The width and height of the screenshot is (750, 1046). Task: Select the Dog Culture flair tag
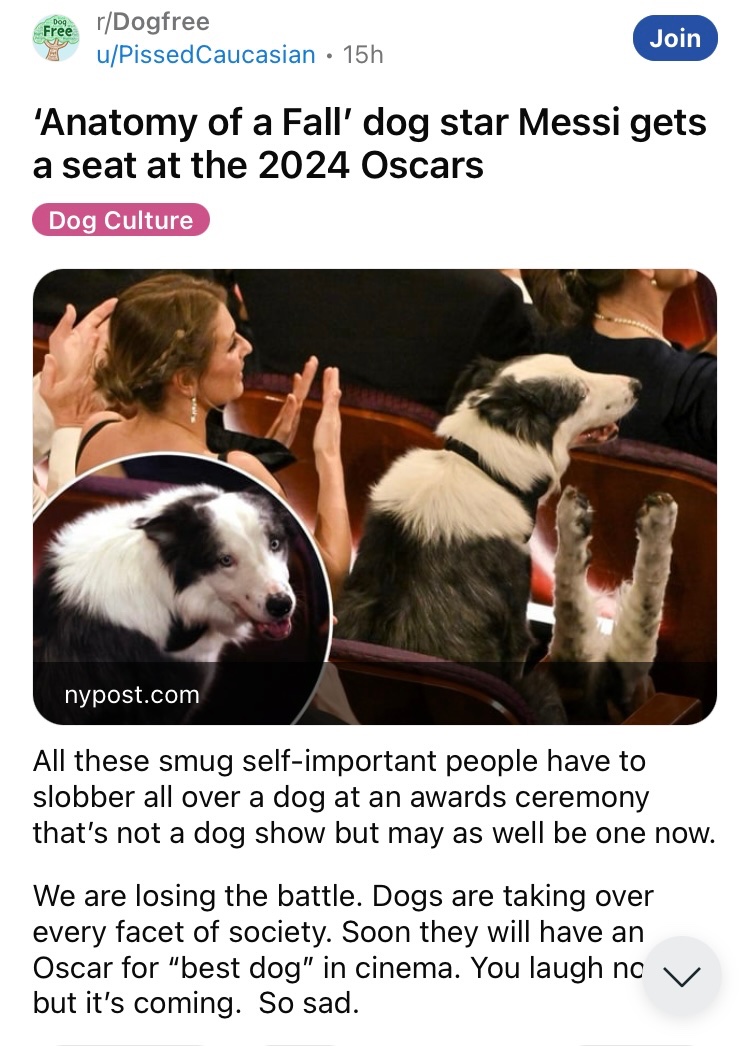(121, 220)
